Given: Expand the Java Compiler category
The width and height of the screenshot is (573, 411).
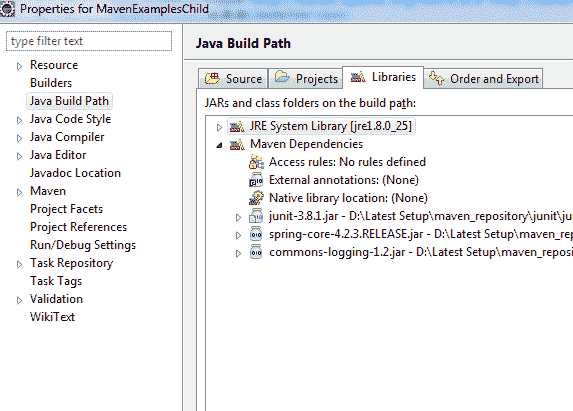Looking at the screenshot, I should tap(19, 138).
